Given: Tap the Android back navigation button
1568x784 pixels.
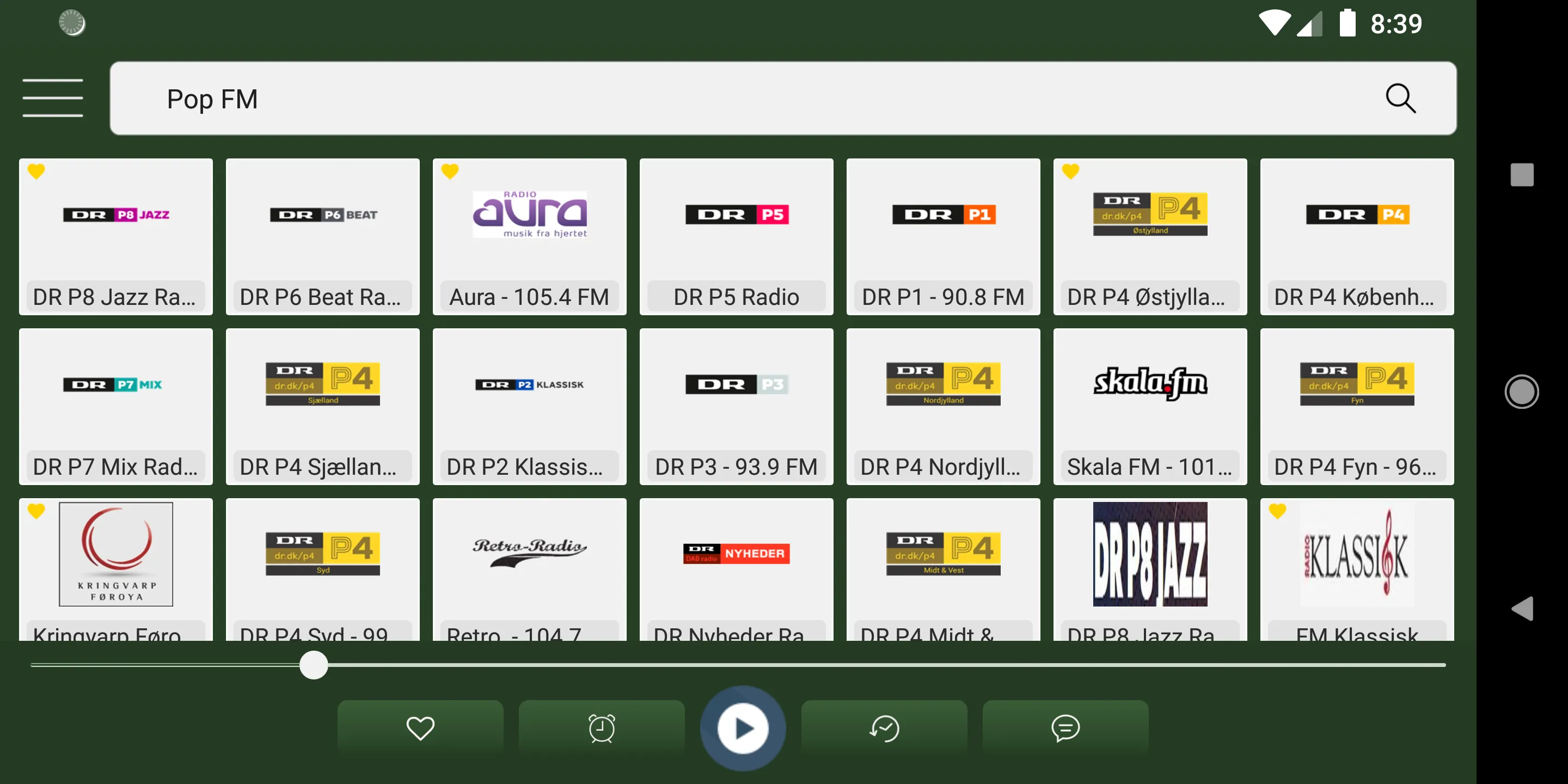Looking at the screenshot, I should click(1522, 608).
